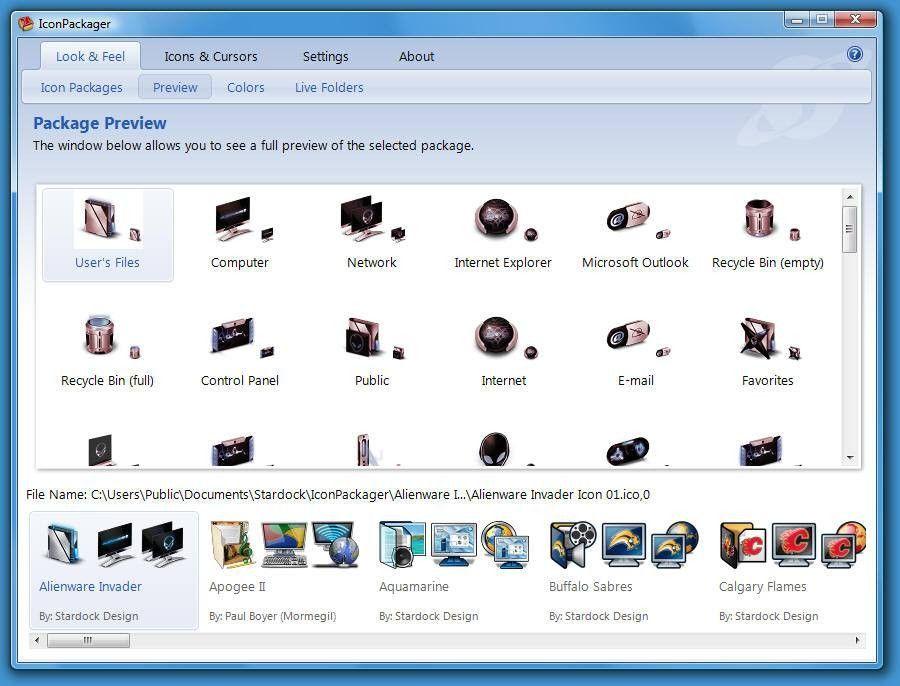Switch to the Icon Packages subtab

pos(81,88)
